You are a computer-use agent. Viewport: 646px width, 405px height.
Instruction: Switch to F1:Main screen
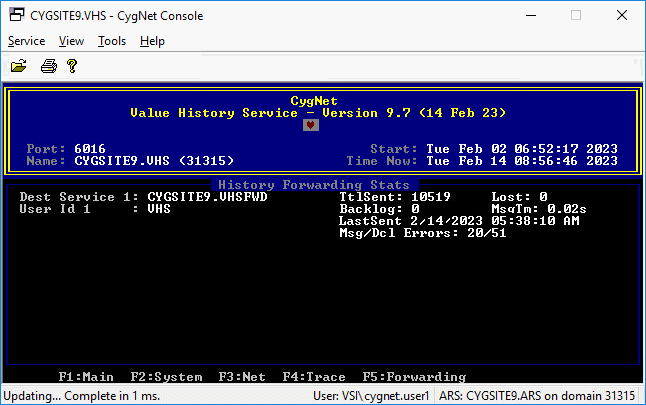tap(86, 377)
